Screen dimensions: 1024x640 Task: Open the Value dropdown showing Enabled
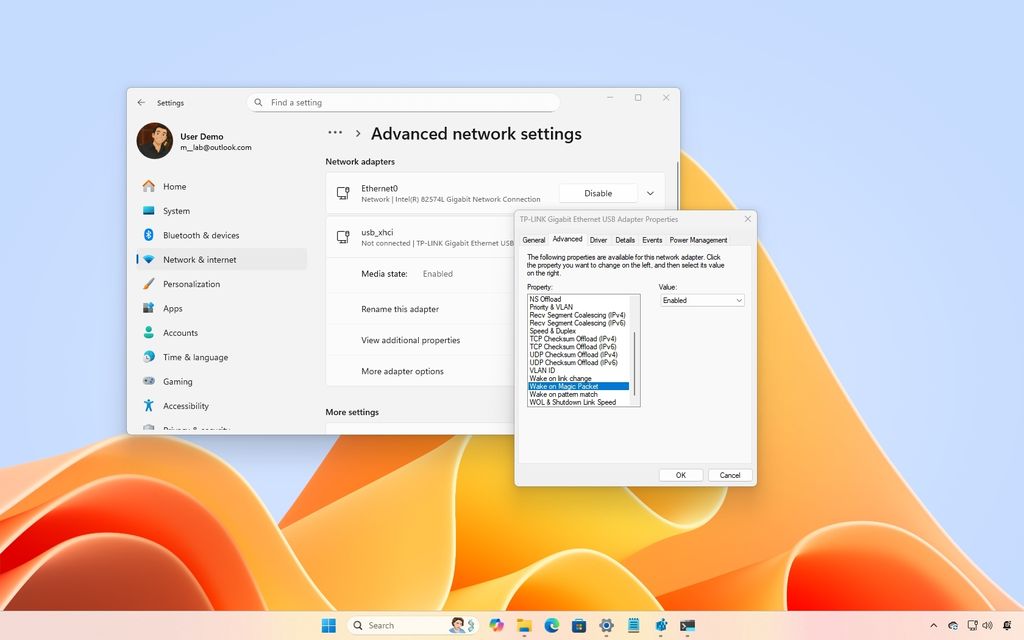700,300
